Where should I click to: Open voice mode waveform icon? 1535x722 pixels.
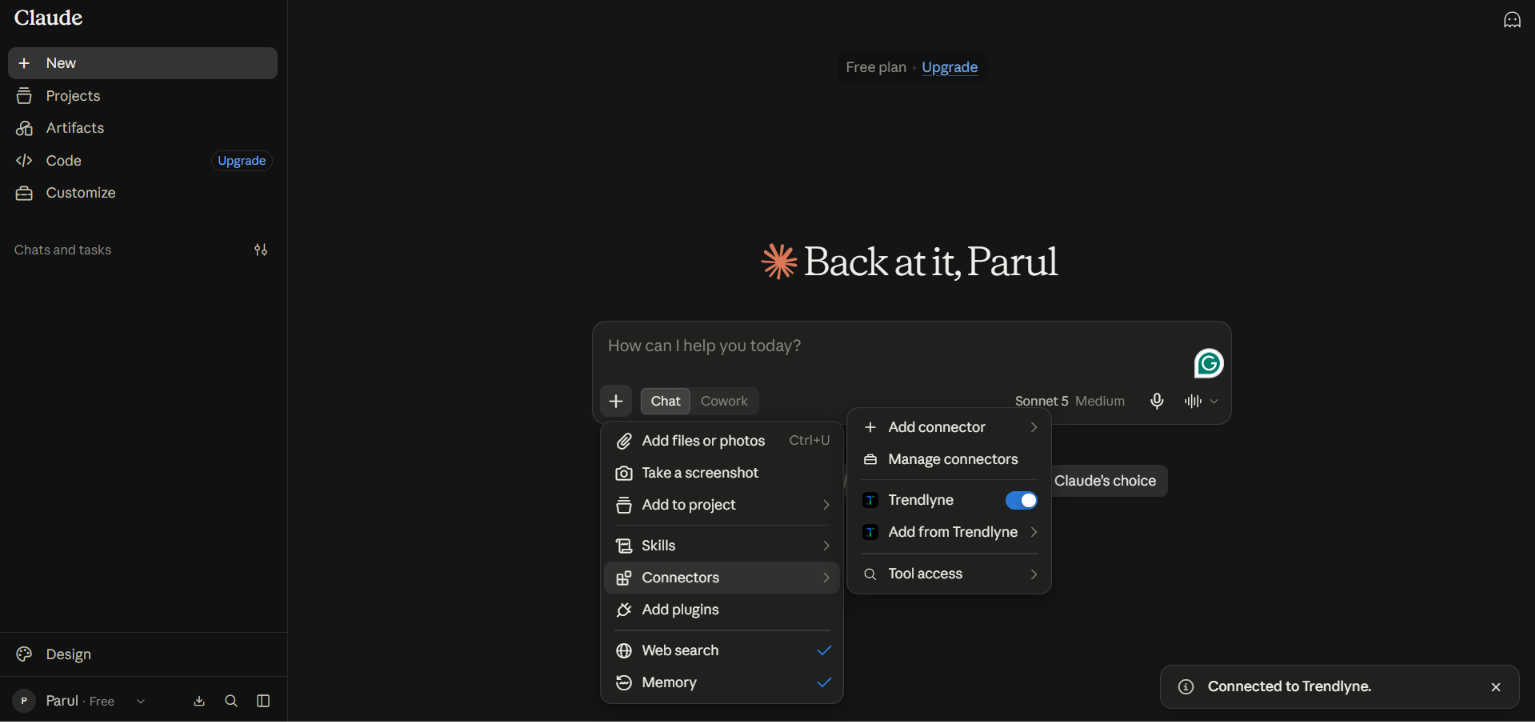(1193, 401)
